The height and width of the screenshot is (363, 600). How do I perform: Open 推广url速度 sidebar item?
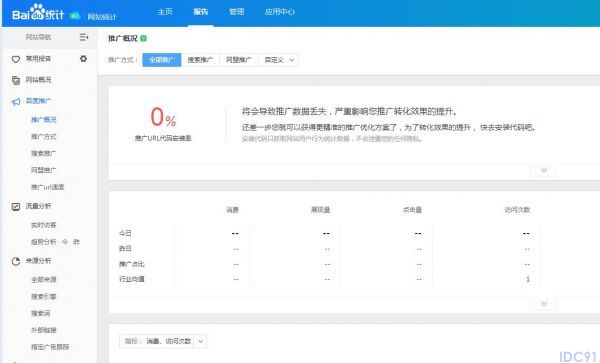pos(48,187)
